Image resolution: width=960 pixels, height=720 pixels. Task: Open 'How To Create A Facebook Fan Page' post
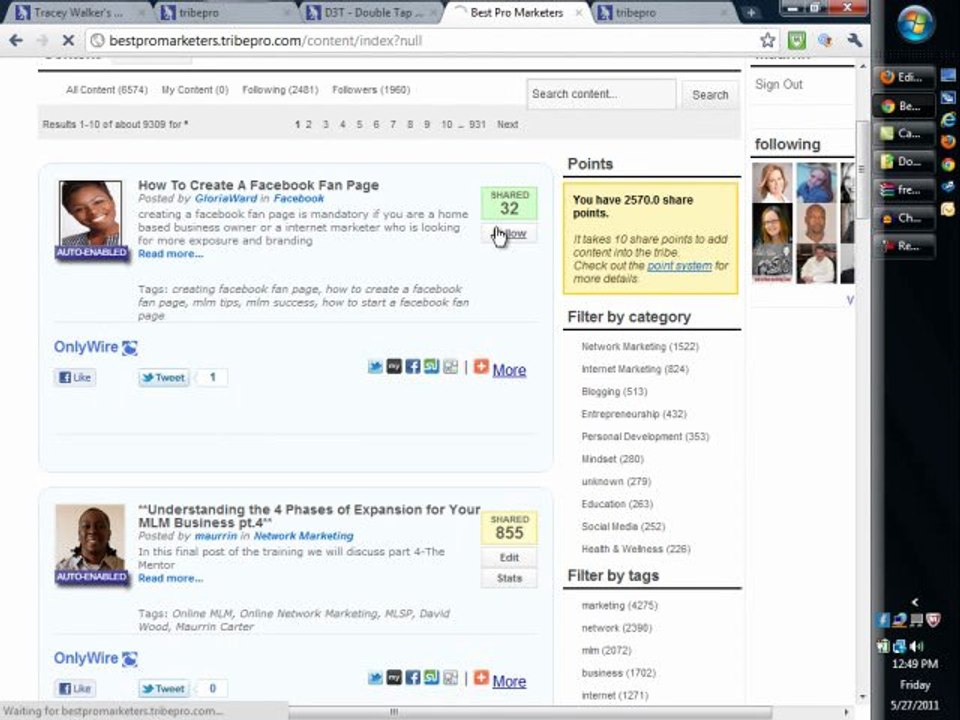tap(258, 186)
